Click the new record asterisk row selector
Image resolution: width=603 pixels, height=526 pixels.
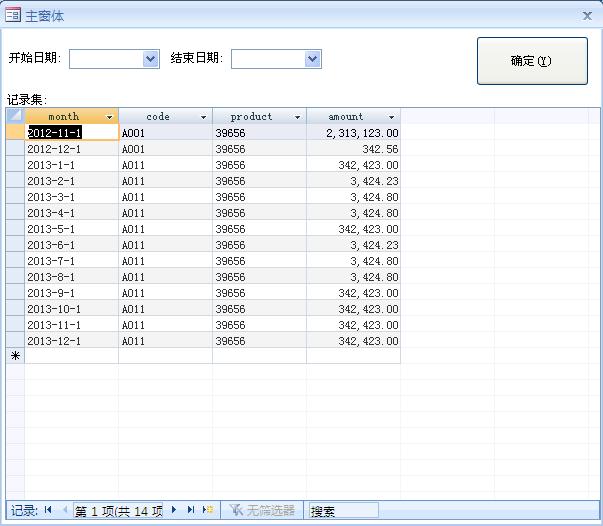click(15, 356)
